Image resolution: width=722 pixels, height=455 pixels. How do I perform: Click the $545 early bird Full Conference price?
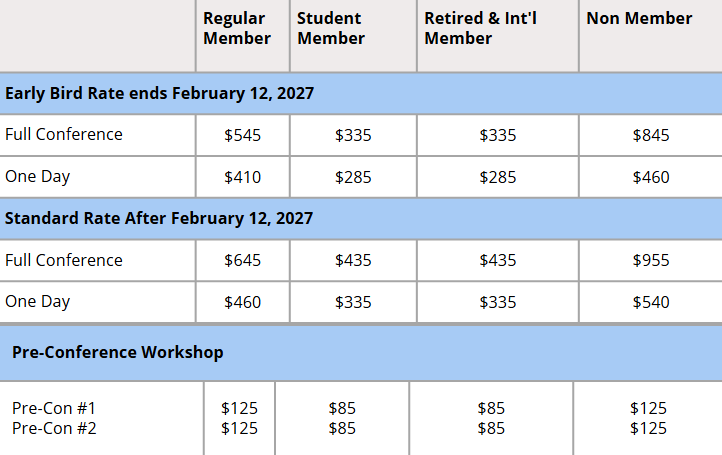tap(242, 135)
